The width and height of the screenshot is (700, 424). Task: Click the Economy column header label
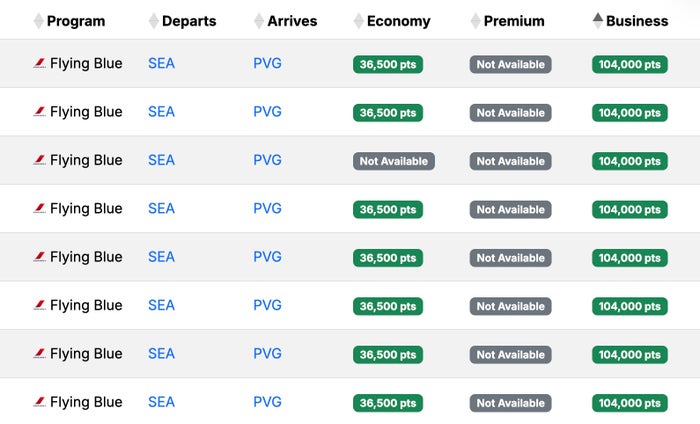click(398, 21)
